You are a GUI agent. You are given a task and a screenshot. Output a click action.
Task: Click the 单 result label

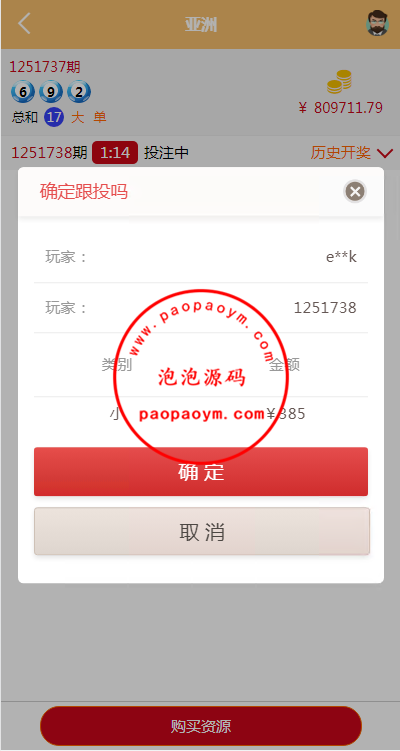pyautogui.click(x=100, y=118)
